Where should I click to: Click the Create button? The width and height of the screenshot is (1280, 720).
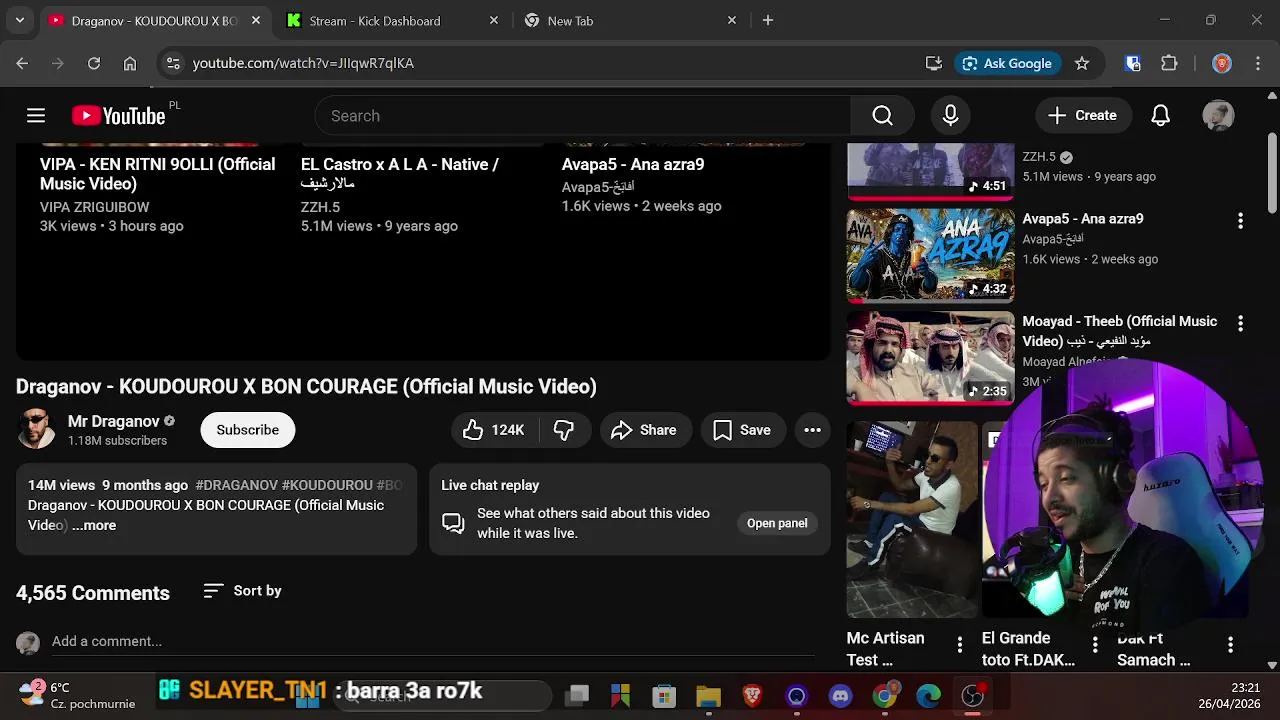coord(1082,116)
